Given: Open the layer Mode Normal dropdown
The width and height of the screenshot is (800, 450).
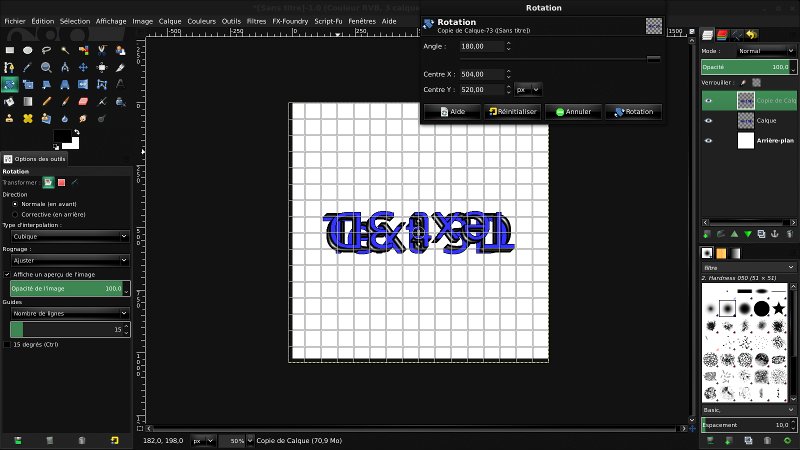Looking at the screenshot, I should coord(766,51).
